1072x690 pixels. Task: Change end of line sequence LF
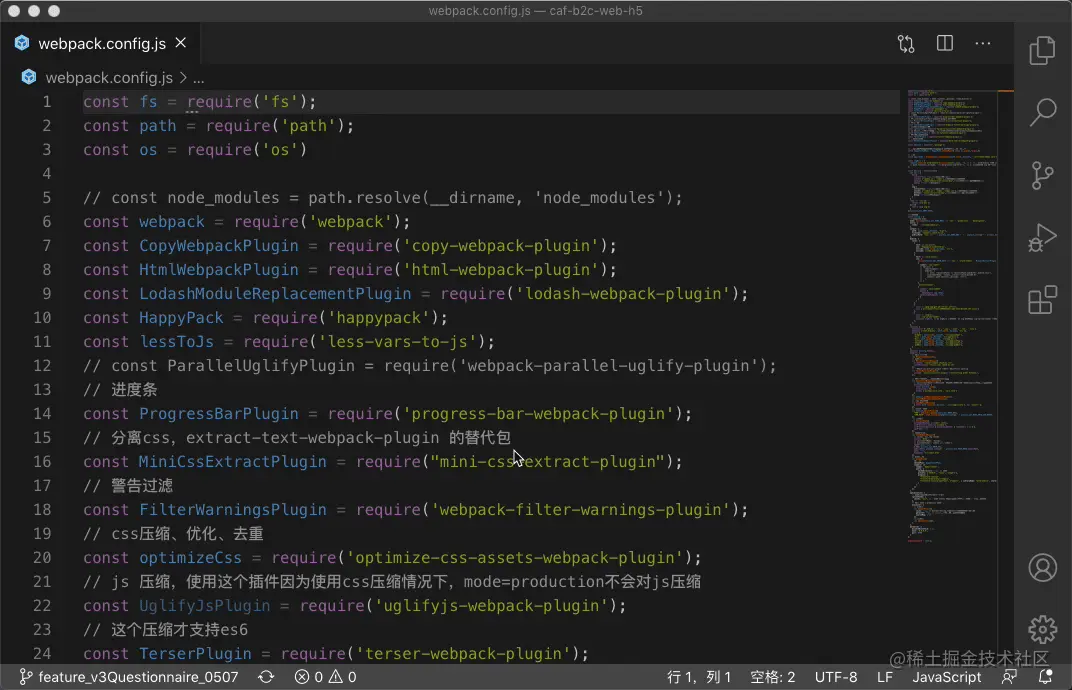coord(885,677)
